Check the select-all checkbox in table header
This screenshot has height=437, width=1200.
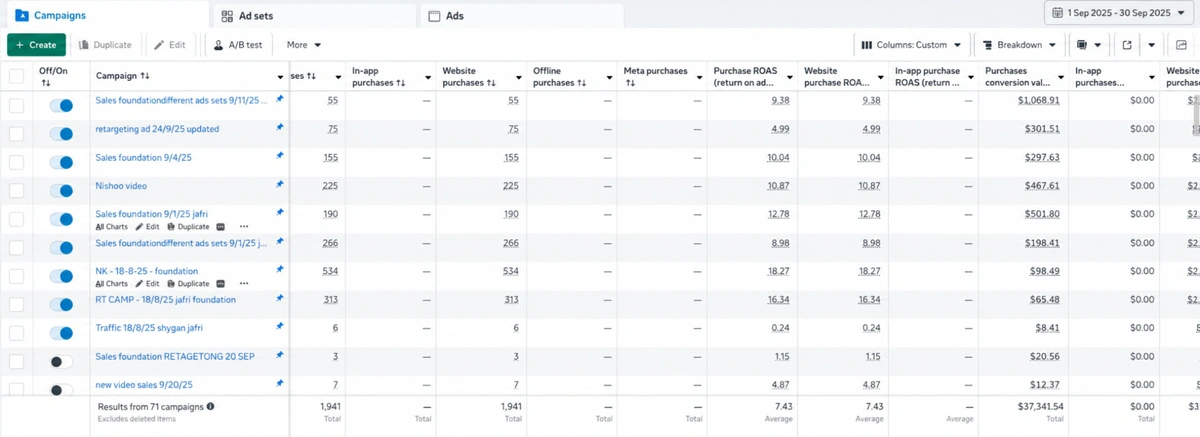pyautogui.click(x=16, y=76)
